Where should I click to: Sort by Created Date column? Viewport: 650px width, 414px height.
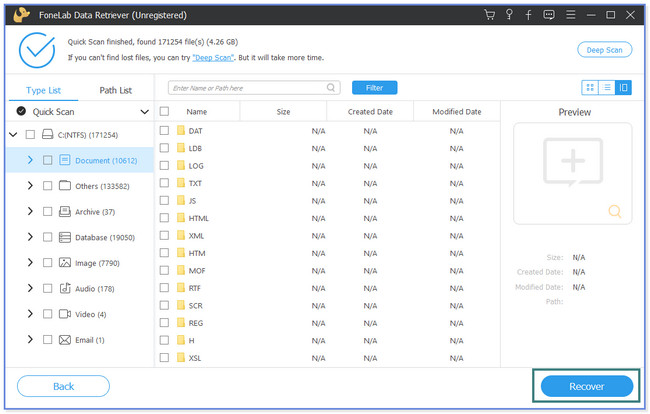click(370, 111)
